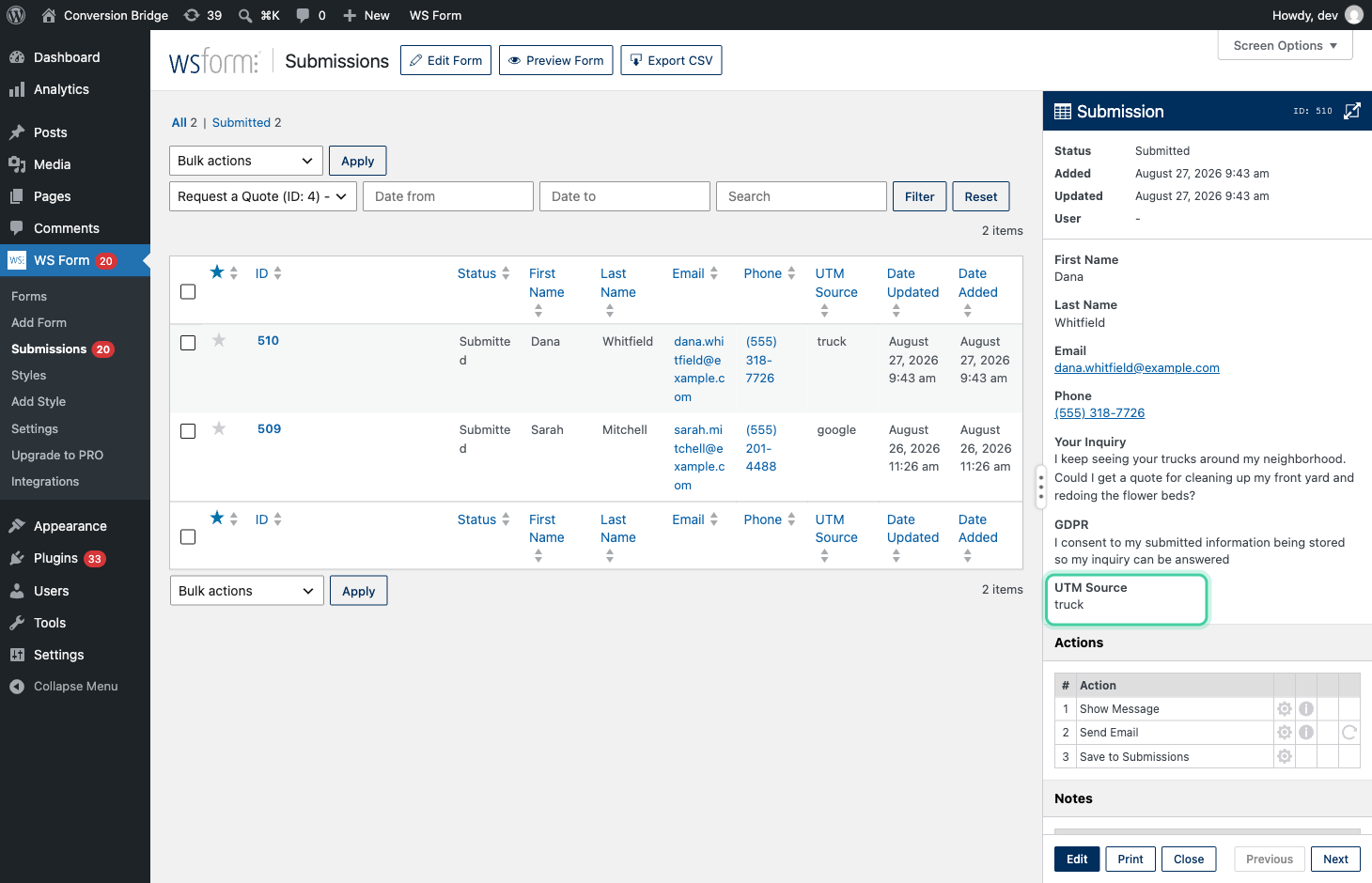Focus the Search submissions field
This screenshot has height=883, width=1372.
point(802,196)
